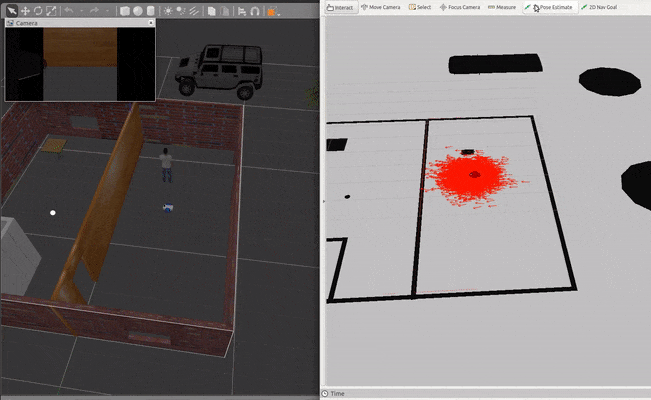Image resolution: width=651 pixels, height=400 pixels.
Task: Activate the rotate mode tool in Gazebo
Action: [38, 11]
